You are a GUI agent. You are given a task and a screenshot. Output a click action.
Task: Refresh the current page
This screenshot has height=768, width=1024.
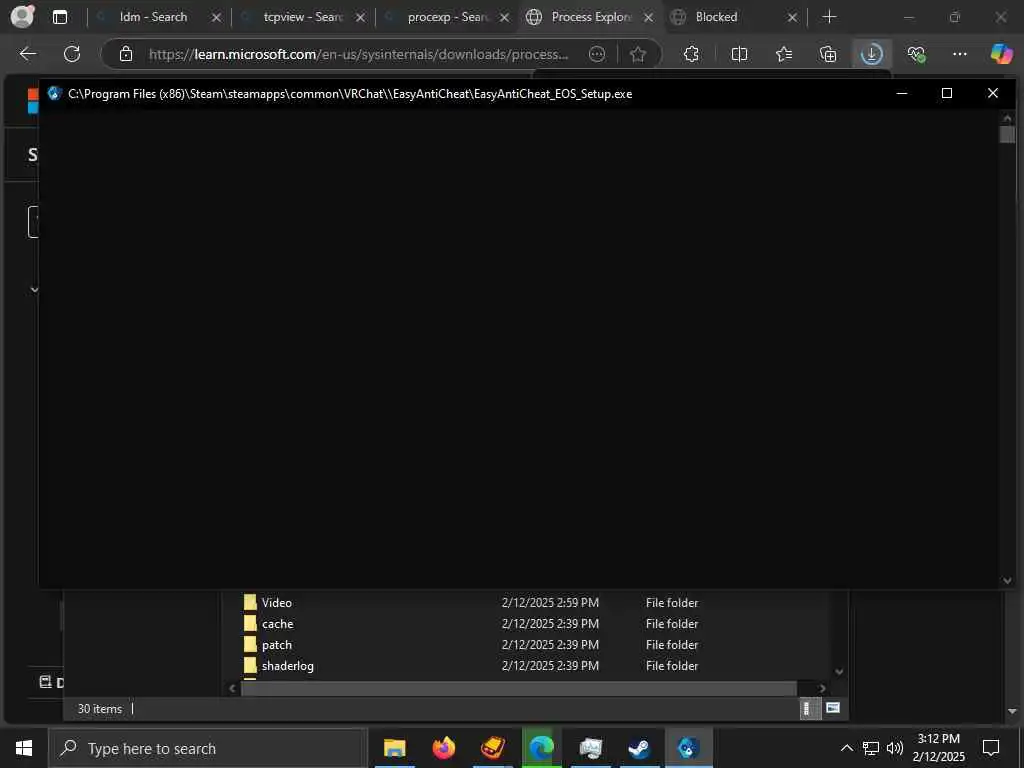(x=72, y=54)
